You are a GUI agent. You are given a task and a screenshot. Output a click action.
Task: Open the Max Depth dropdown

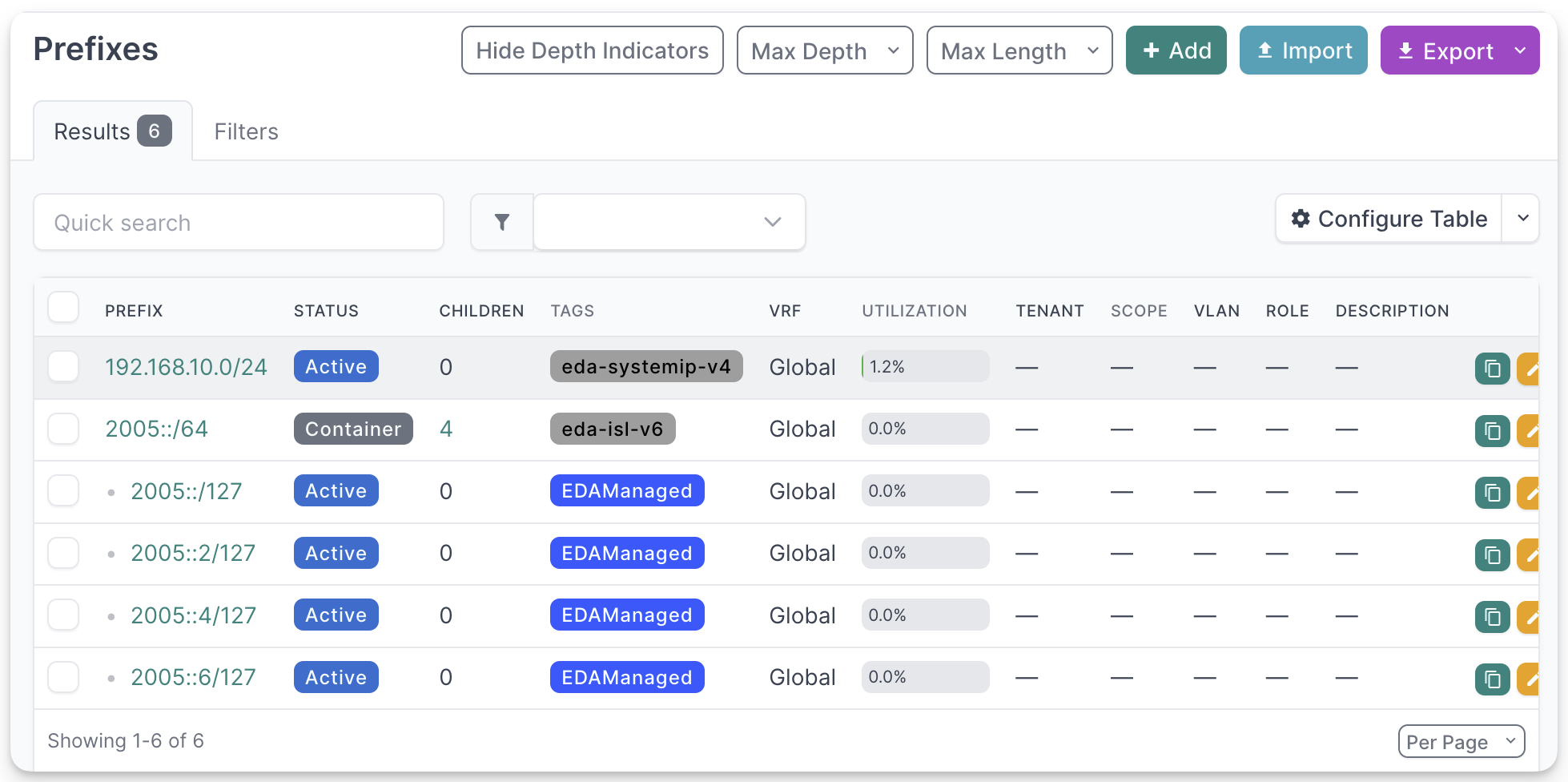coord(824,50)
